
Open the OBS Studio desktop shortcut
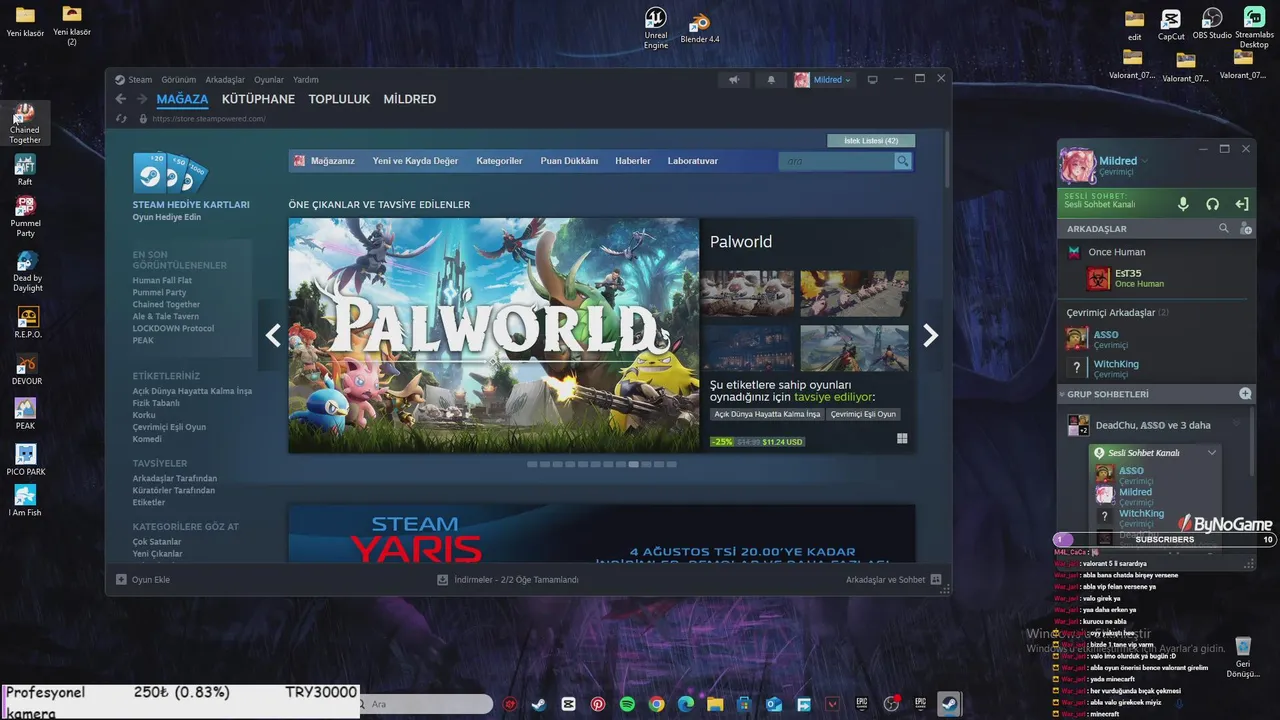[x=1212, y=24]
